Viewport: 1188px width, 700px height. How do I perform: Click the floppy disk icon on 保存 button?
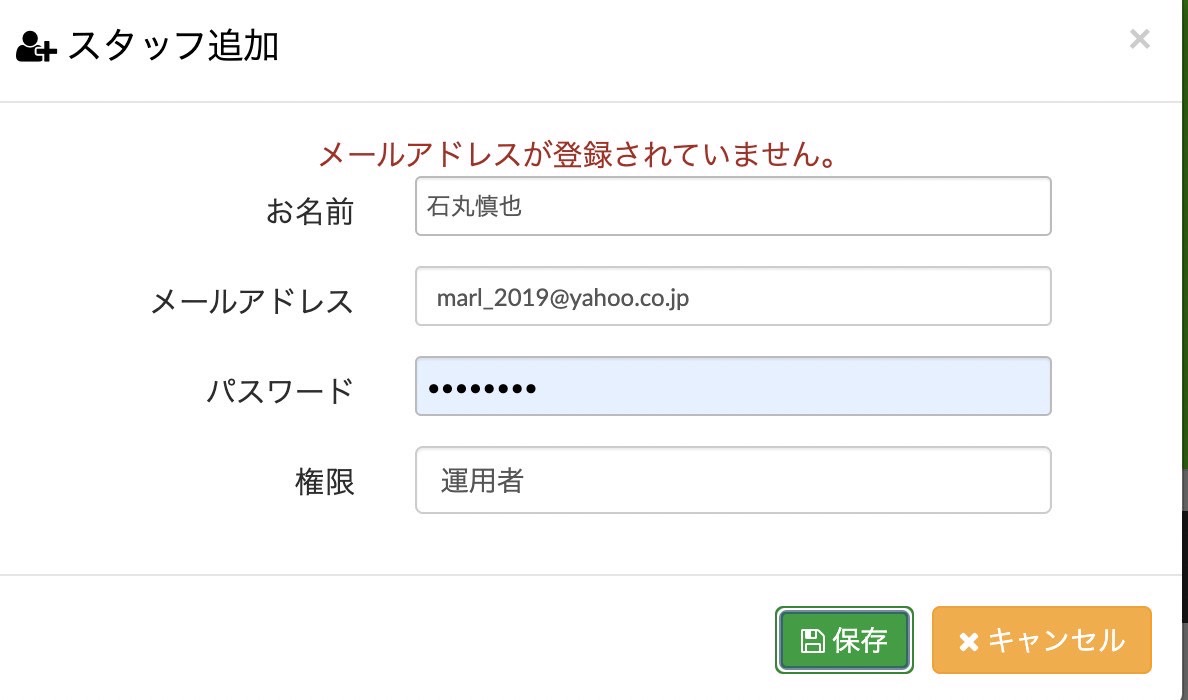pos(813,641)
